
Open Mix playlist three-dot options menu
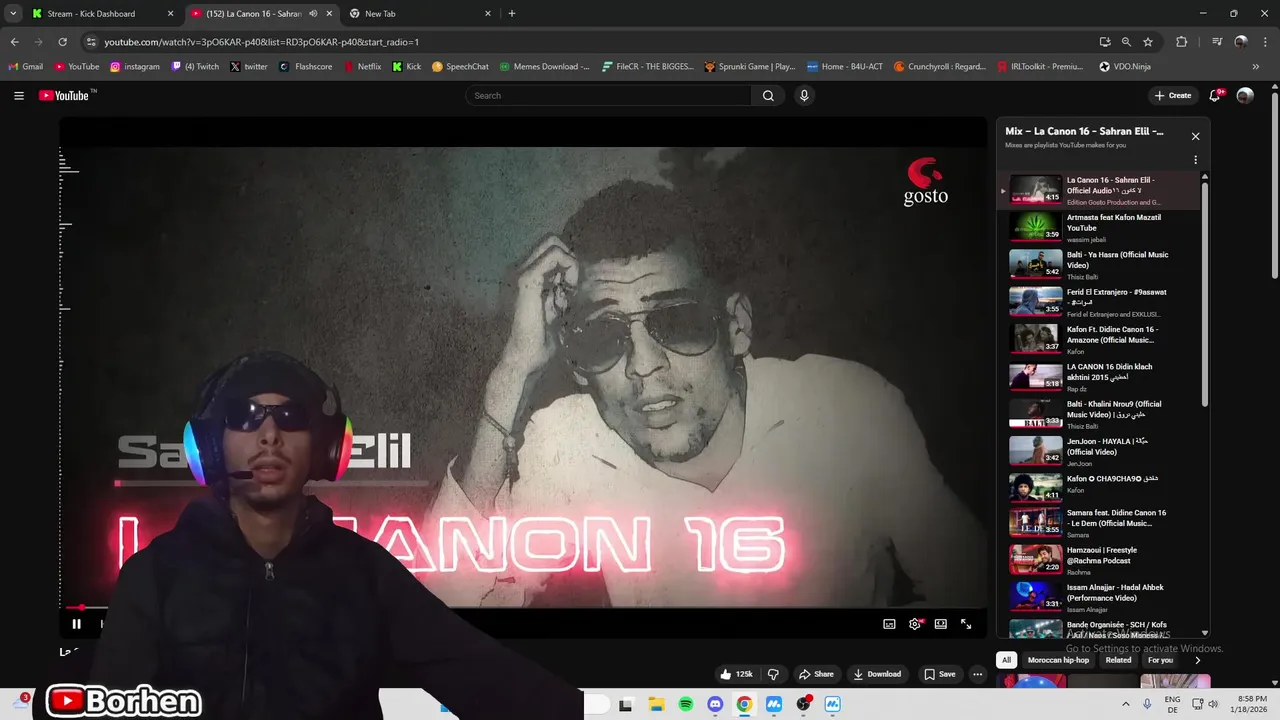tap(1195, 160)
